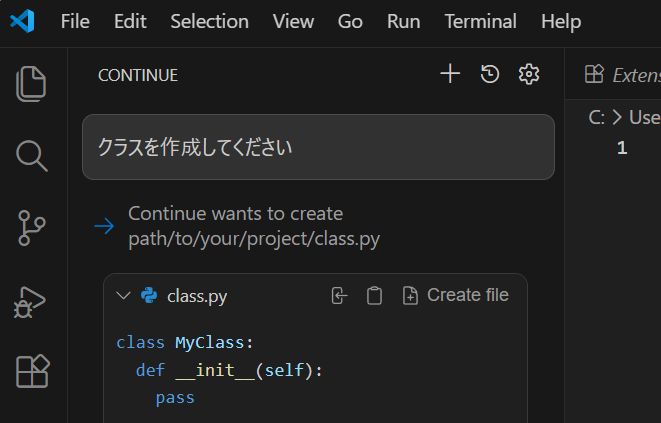Apply class.py code to current file
This screenshot has height=423, width=661.
pos(340,295)
